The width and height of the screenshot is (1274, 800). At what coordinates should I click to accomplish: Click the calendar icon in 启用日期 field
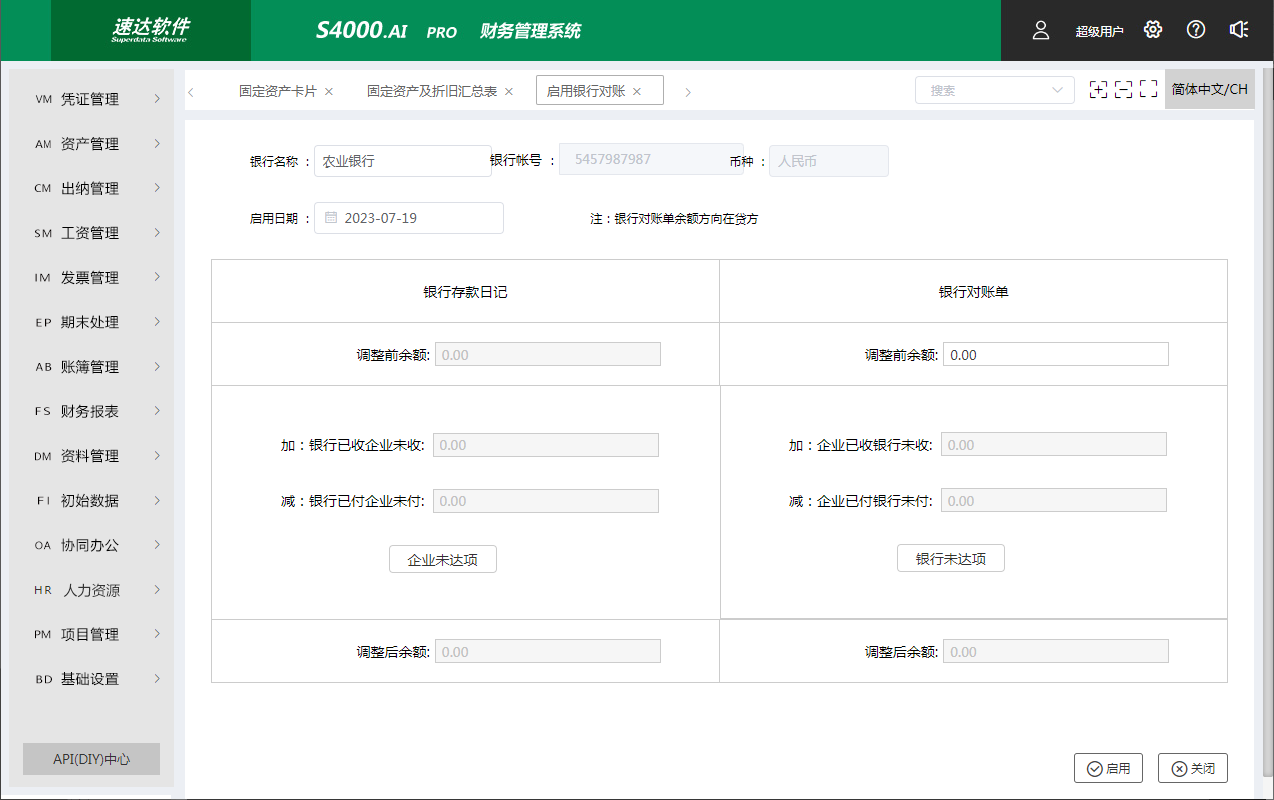click(331, 218)
